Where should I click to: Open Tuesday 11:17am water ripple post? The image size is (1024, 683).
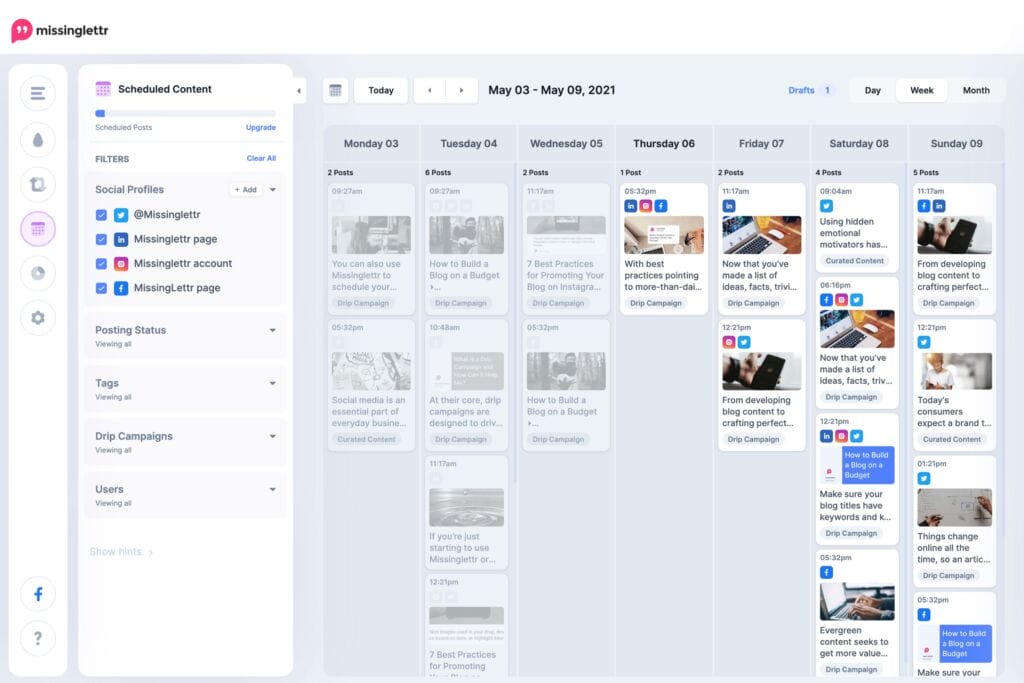[466, 513]
